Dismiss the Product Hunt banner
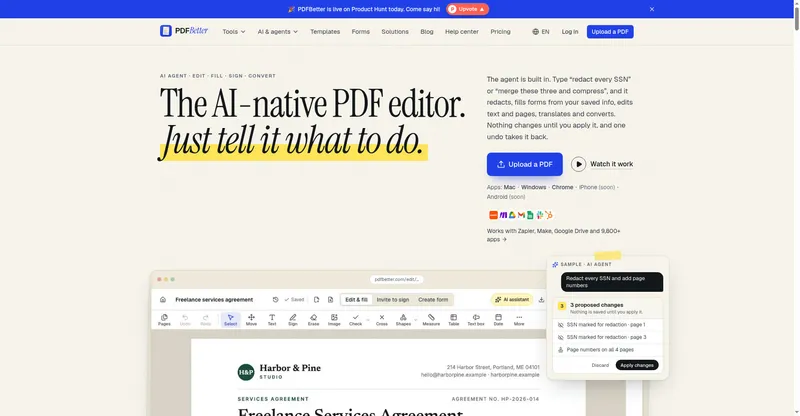This screenshot has width=800, height=416. click(652, 9)
